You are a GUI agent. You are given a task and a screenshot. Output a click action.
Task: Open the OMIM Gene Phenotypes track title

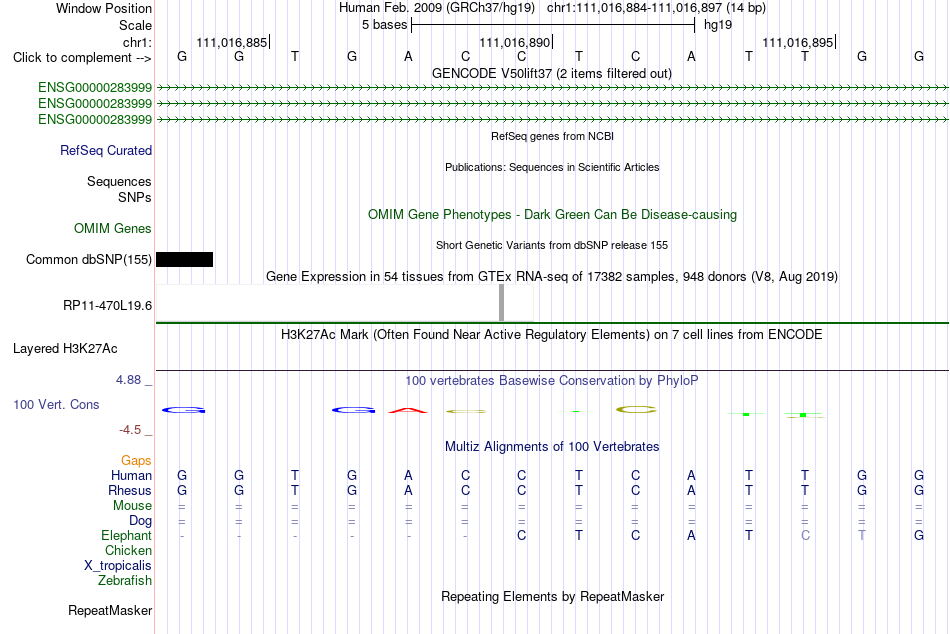click(x=552, y=215)
